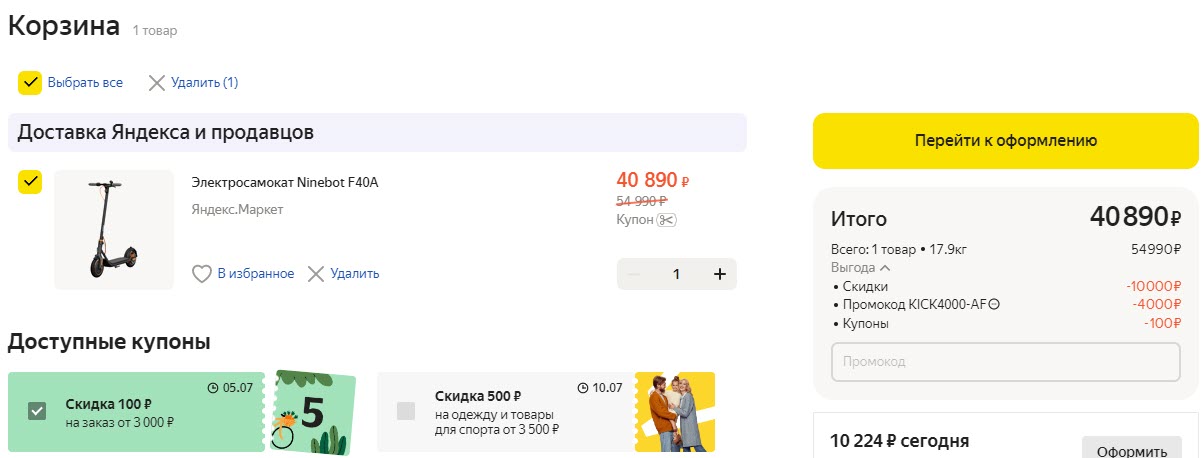The width and height of the screenshot is (1202, 458).
Task: Click the X icon next to Удалить (1)
Action: [157, 83]
